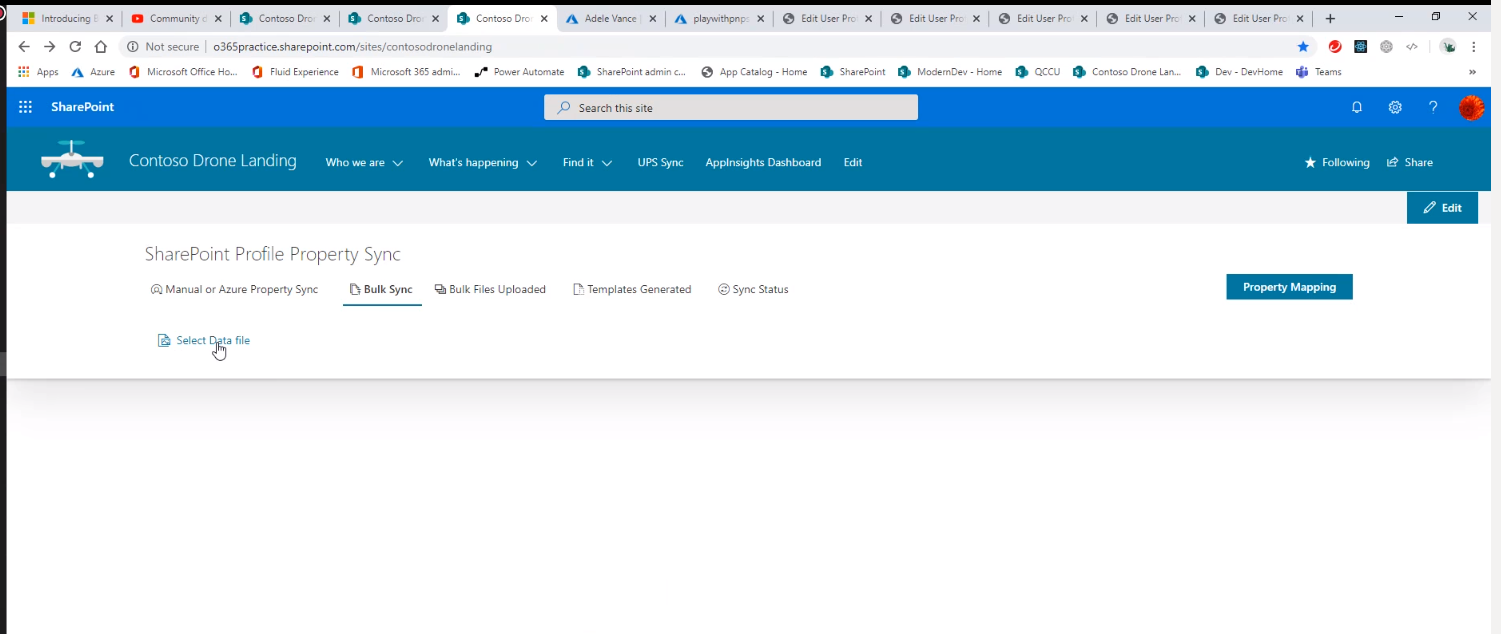Toggle Following for this site

tap(1337, 162)
